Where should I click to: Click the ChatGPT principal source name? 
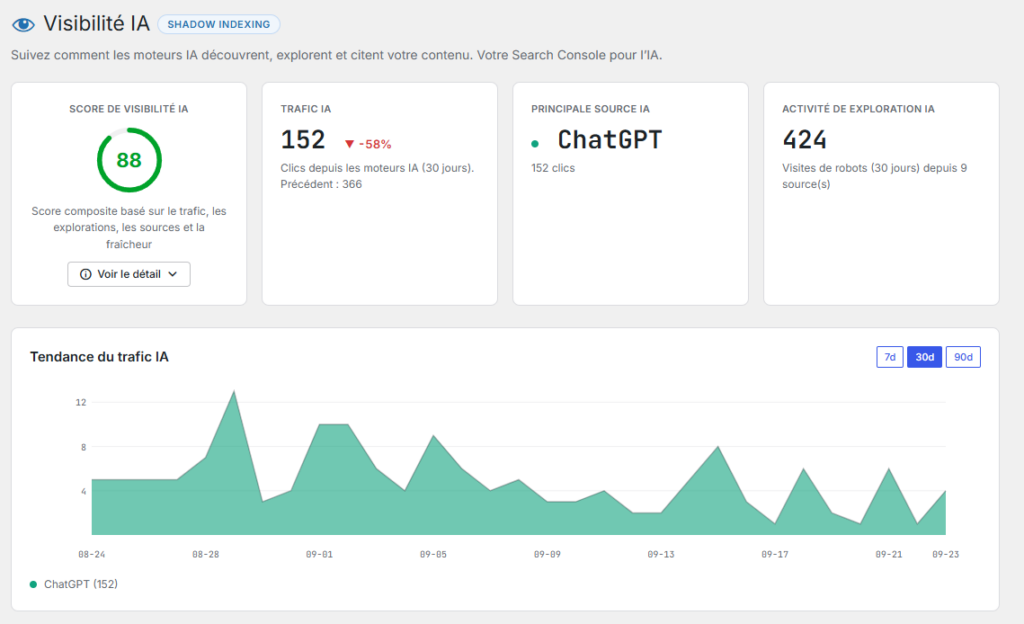point(609,140)
